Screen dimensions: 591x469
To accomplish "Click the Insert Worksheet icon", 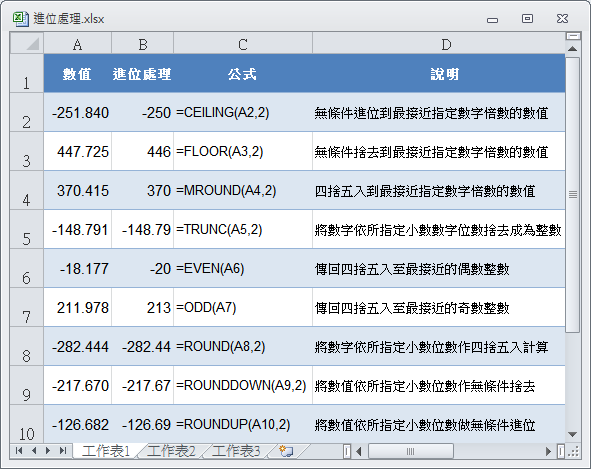I will (286, 451).
